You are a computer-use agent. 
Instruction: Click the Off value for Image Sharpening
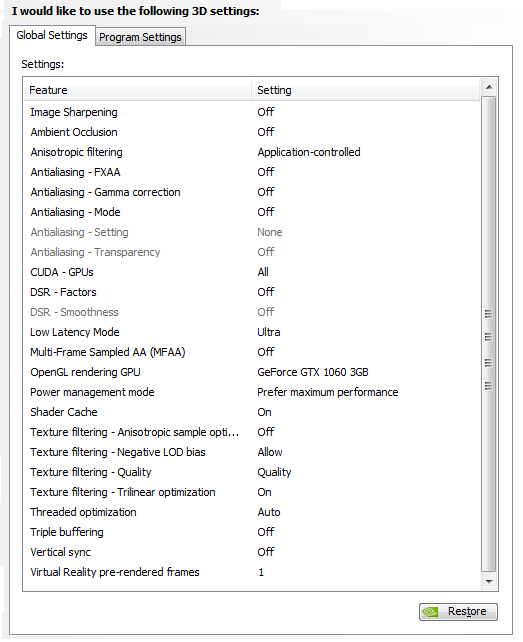coord(265,112)
